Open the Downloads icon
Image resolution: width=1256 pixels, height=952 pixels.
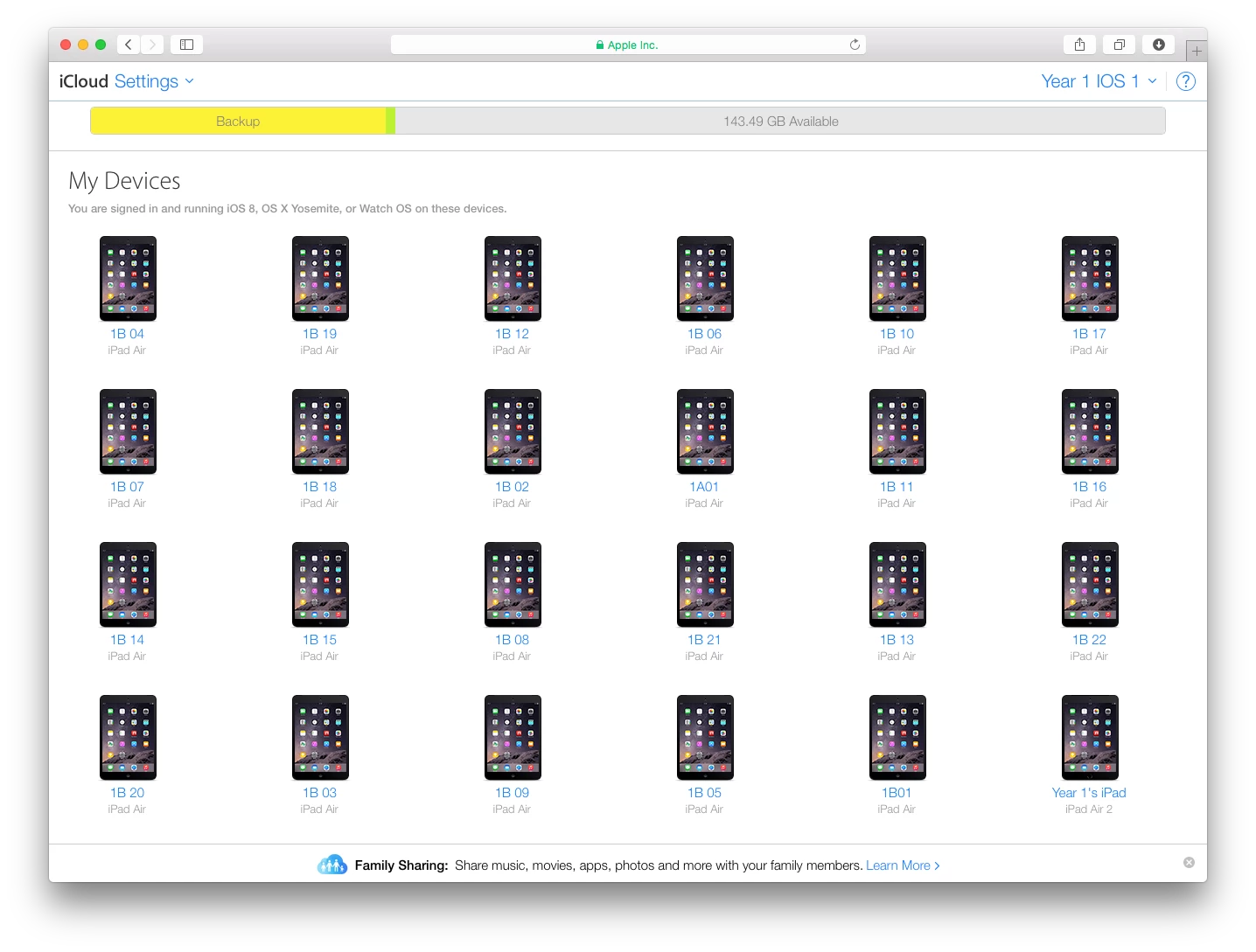[1159, 45]
